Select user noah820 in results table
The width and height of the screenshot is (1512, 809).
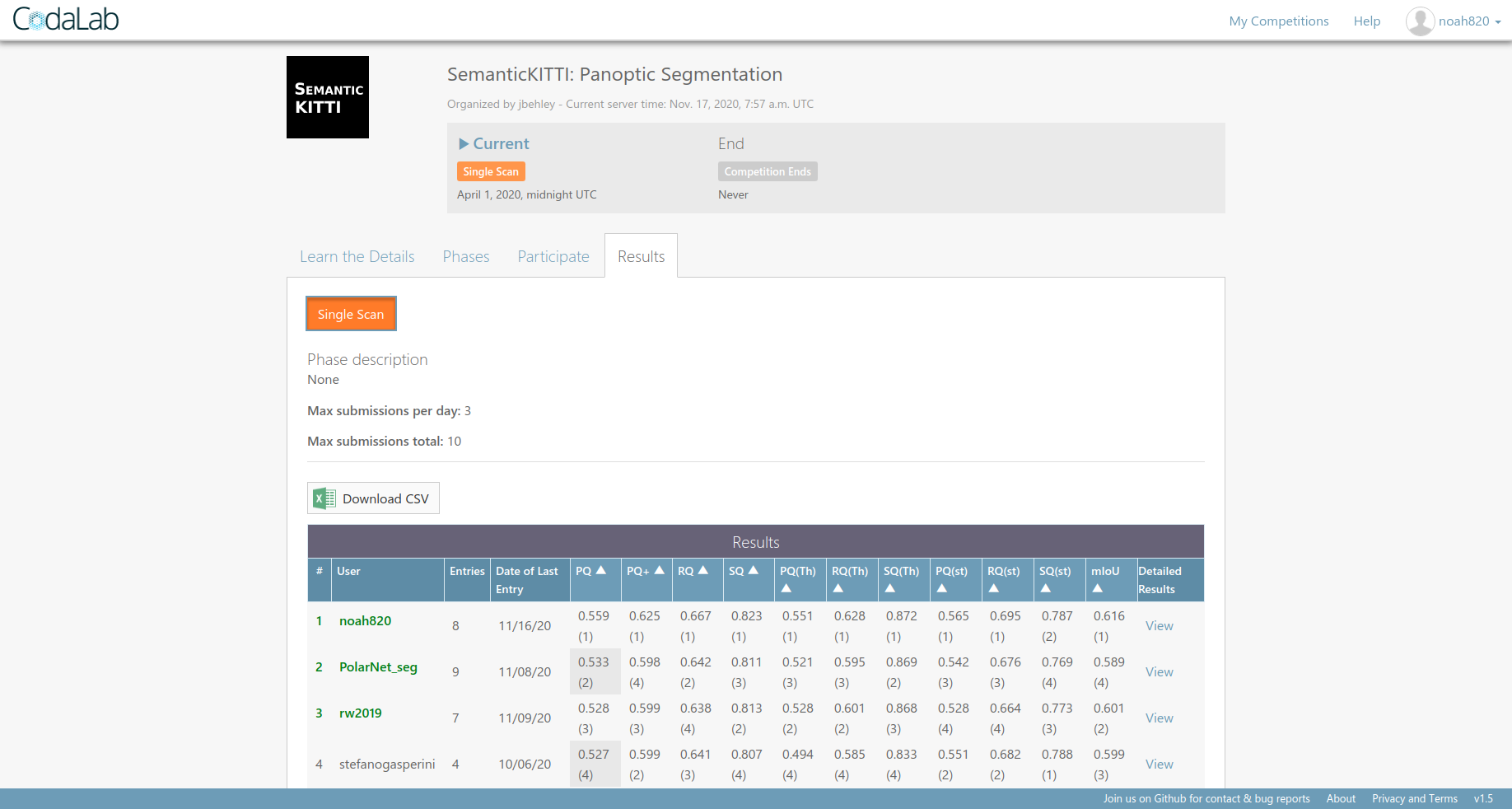(366, 620)
